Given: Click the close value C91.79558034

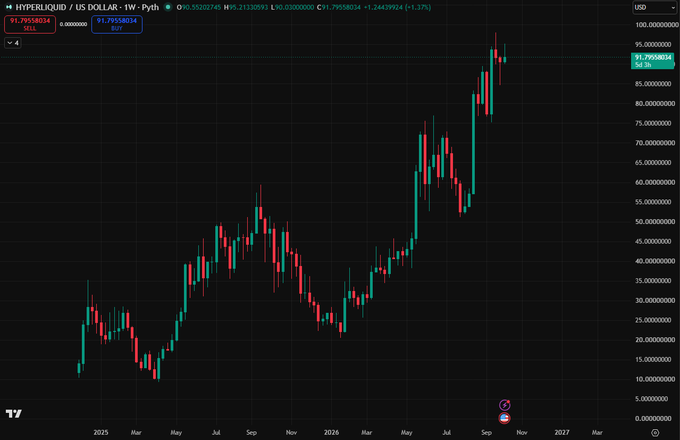Looking at the screenshot, I should pyautogui.click(x=339, y=7).
